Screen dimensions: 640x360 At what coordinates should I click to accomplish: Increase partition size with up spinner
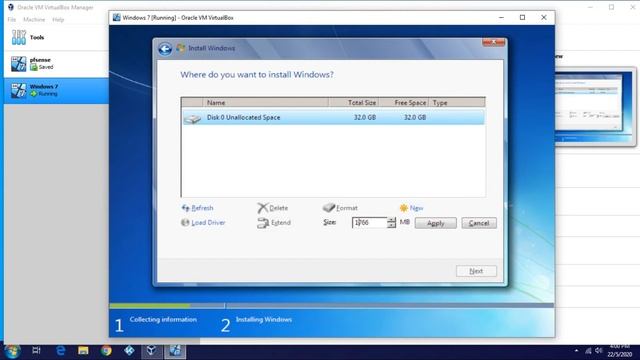point(391,220)
